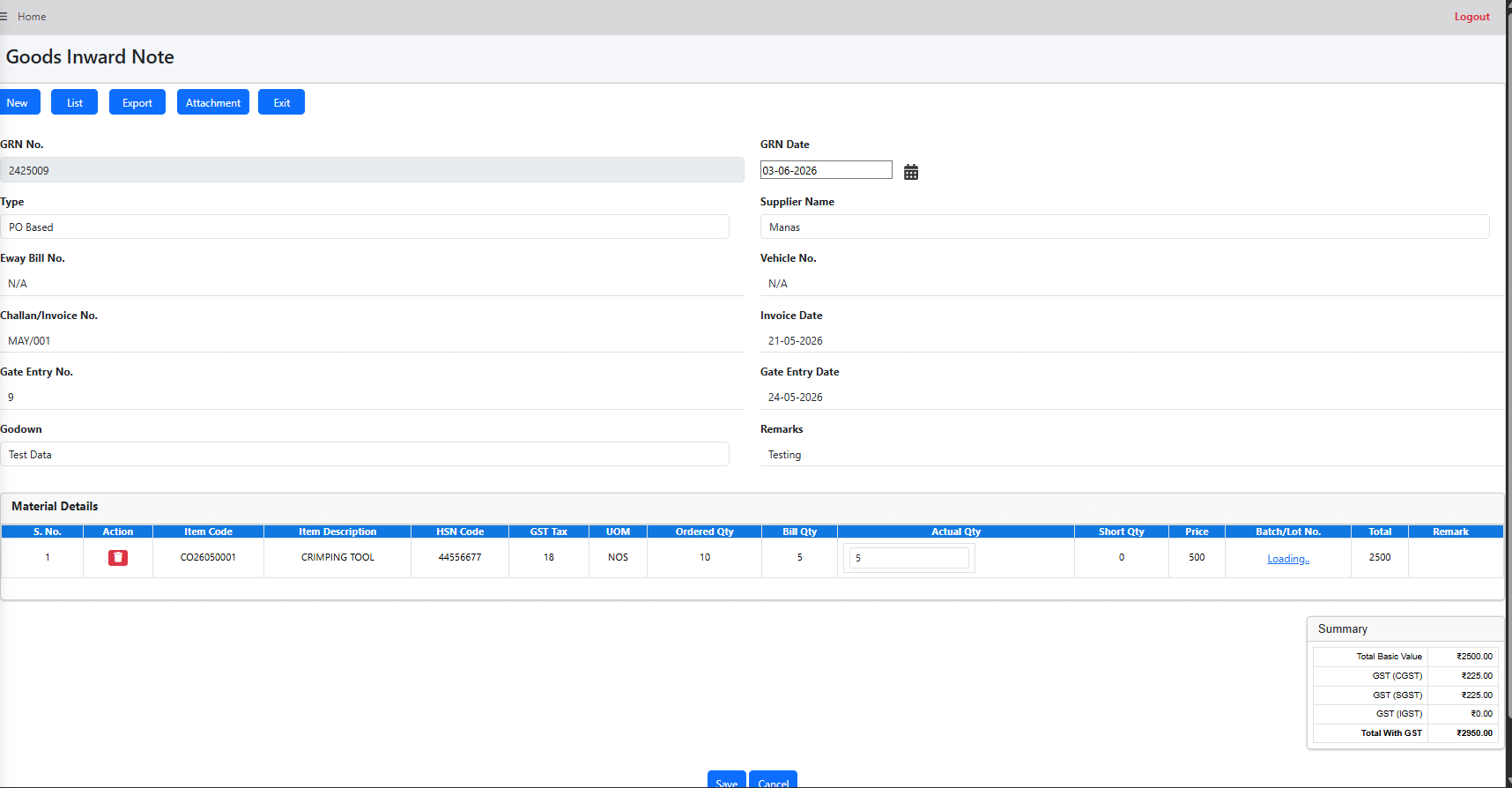Image resolution: width=1512 pixels, height=788 pixels.
Task: Click the Action column header
Action: pos(118,532)
